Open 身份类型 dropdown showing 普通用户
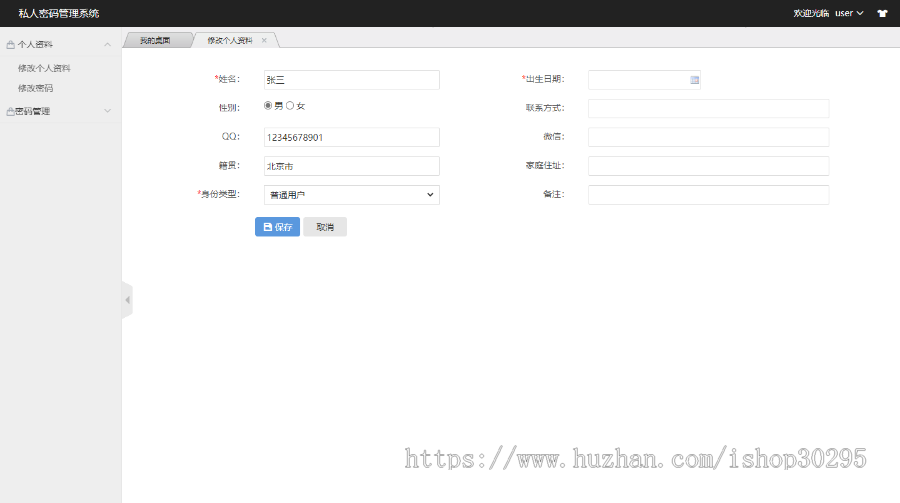 point(352,195)
